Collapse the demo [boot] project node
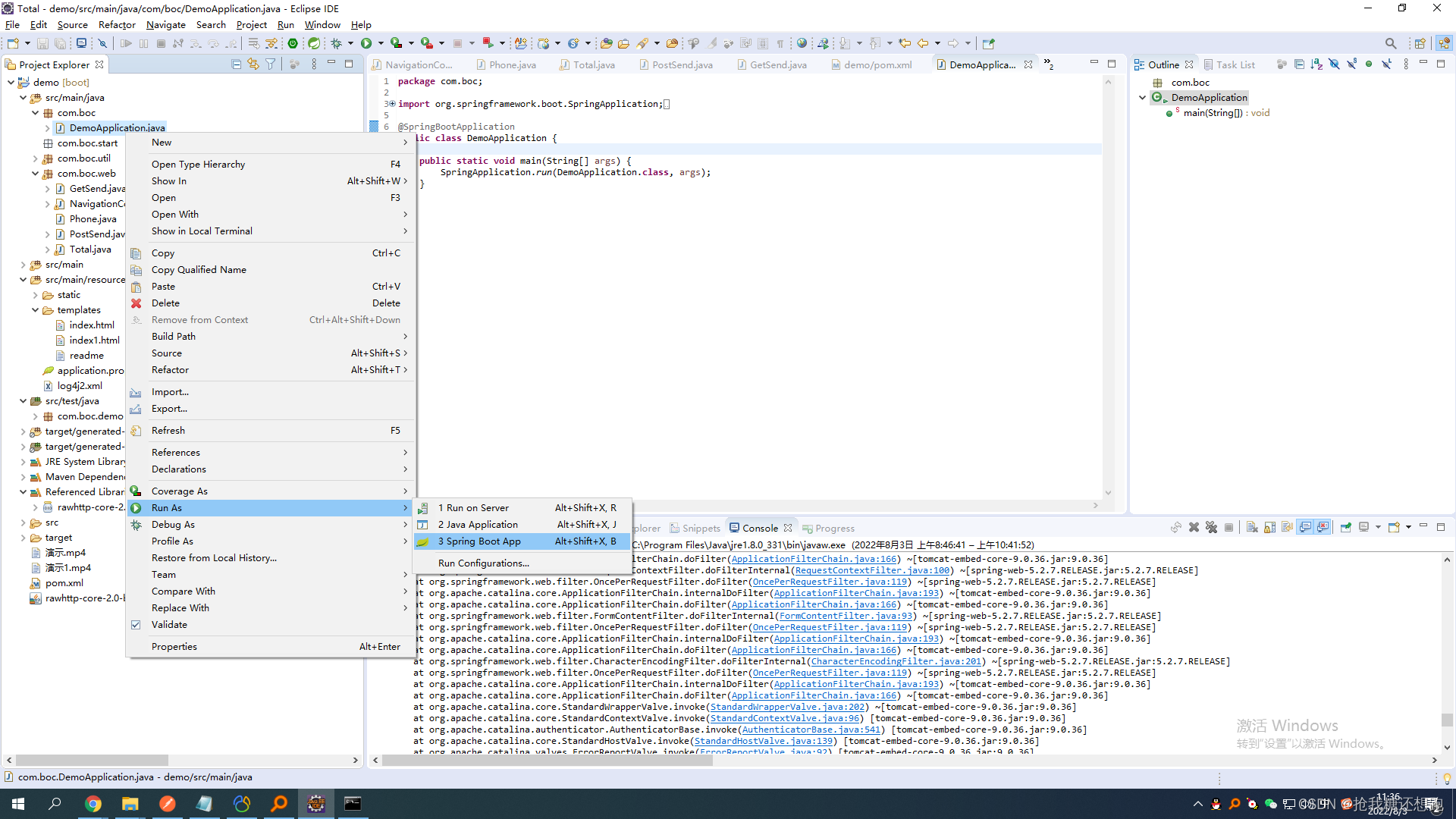Viewport: 1456px width, 819px height. pyautogui.click(x=11, y=83)
